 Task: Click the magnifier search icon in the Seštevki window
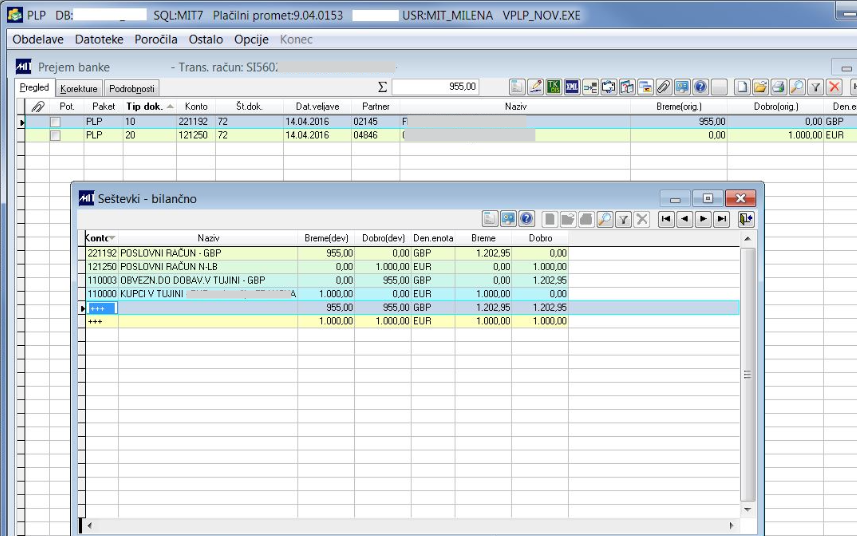click(x=604, y=219)
